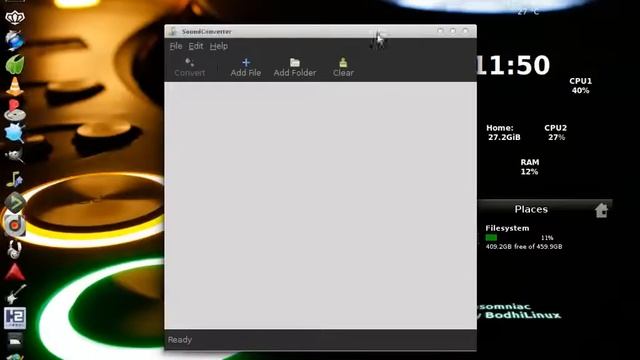Click the home icon beside Places
Image resolution: width=640 pixels, height=360 pixels.
point(601,210)
